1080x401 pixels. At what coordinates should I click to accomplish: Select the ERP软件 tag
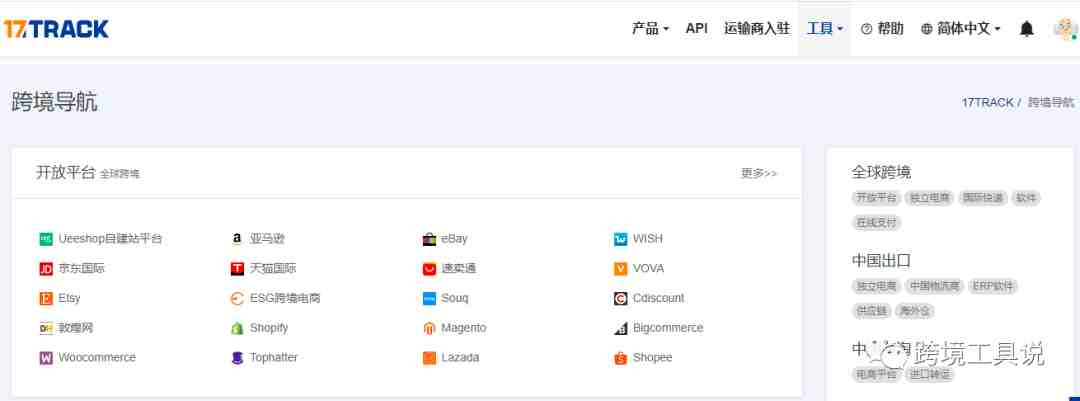tap(993, 286)
